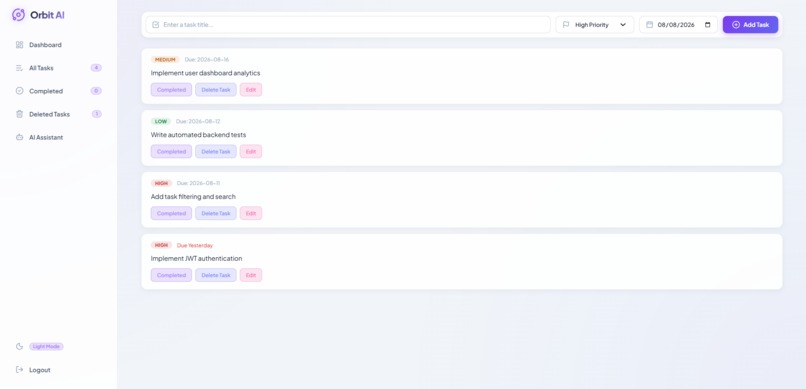Click the Completed checkmark circle icon

[x=20, y=91]
